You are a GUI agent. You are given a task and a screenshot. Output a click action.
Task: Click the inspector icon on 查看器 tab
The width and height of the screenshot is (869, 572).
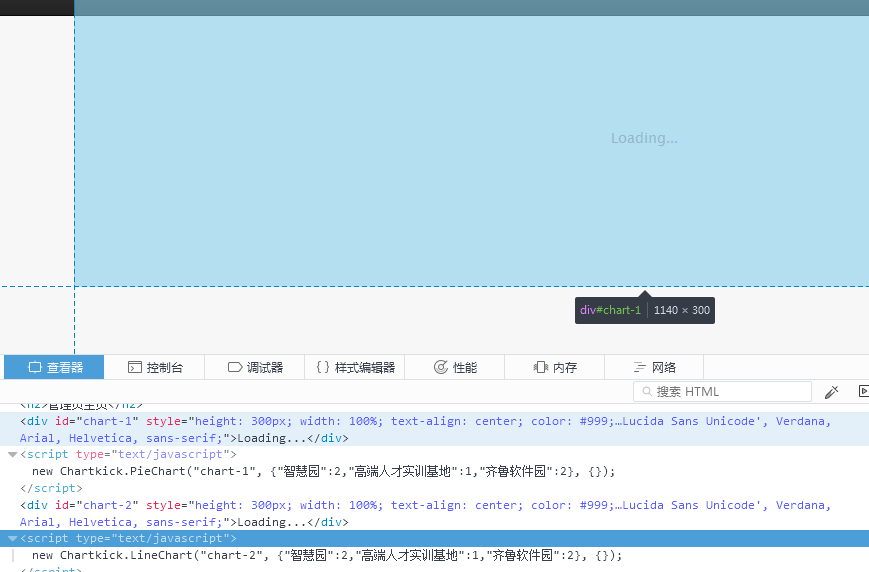point(35,367)
